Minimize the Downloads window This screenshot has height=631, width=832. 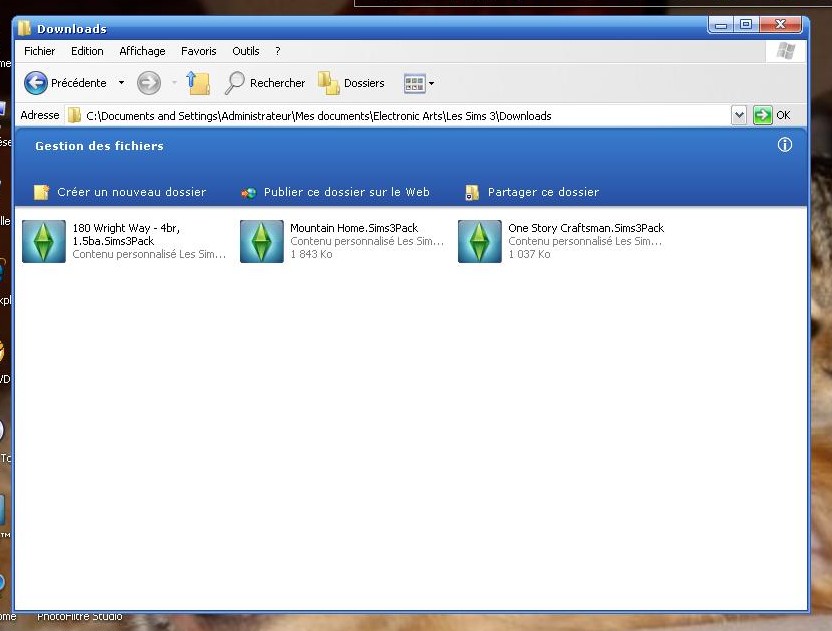coord(721,25)
